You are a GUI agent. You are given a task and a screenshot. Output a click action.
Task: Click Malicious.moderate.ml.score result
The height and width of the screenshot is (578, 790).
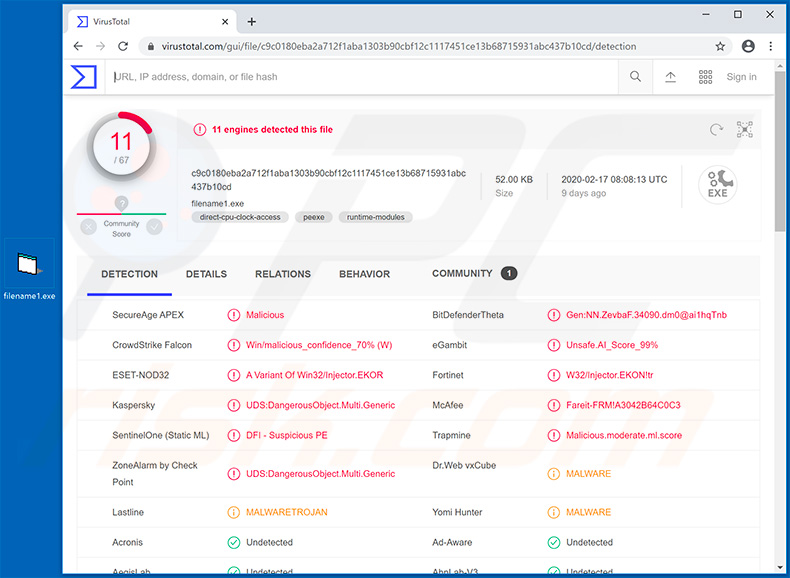624,435
